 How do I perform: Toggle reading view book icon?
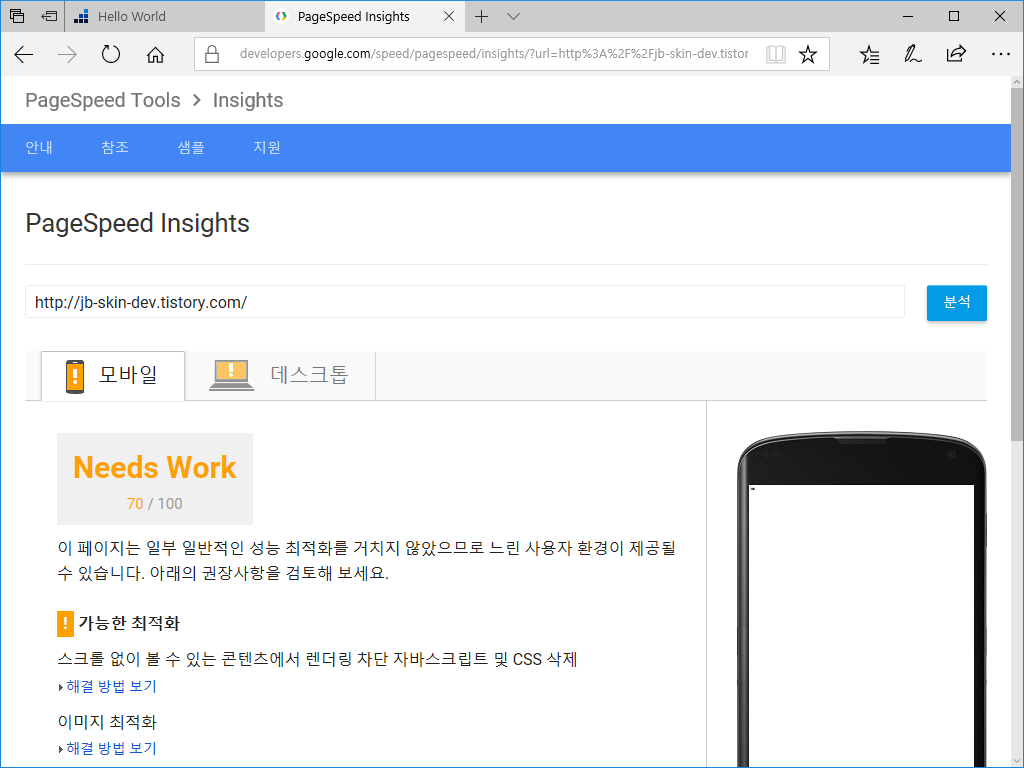click(775, 54)
